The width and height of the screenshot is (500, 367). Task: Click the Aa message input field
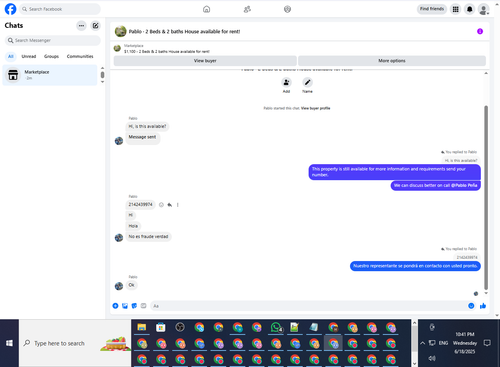[x=308, y=306]
